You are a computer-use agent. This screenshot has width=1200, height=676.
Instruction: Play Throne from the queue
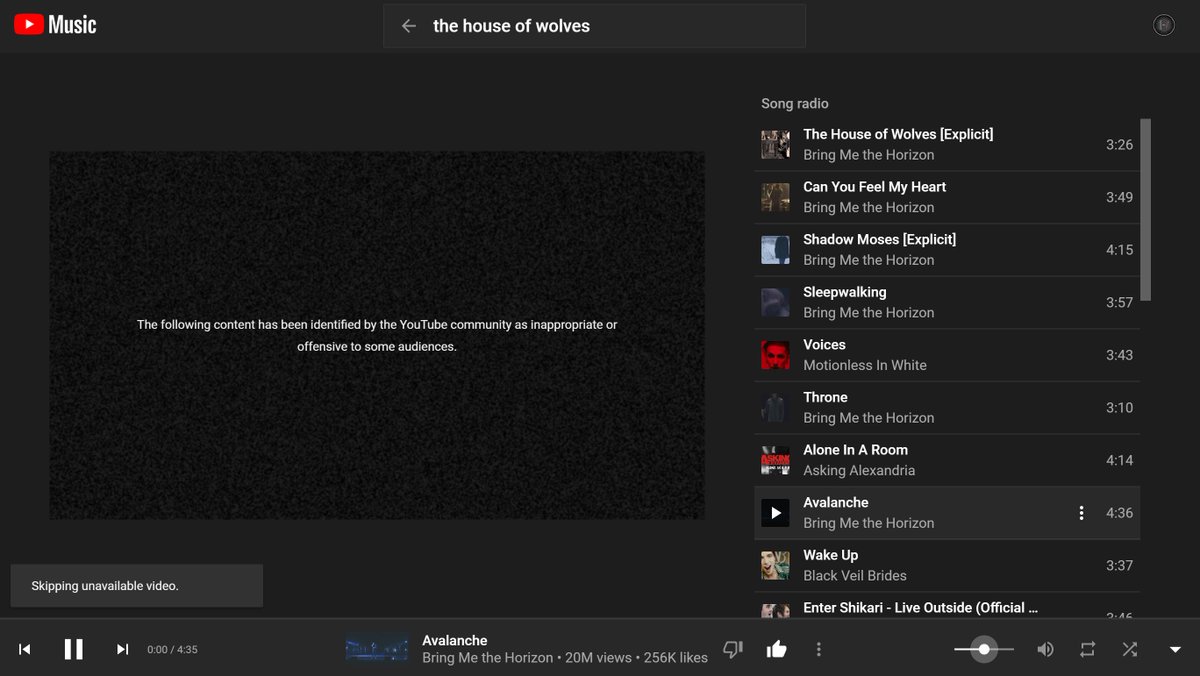coord(947,408)
